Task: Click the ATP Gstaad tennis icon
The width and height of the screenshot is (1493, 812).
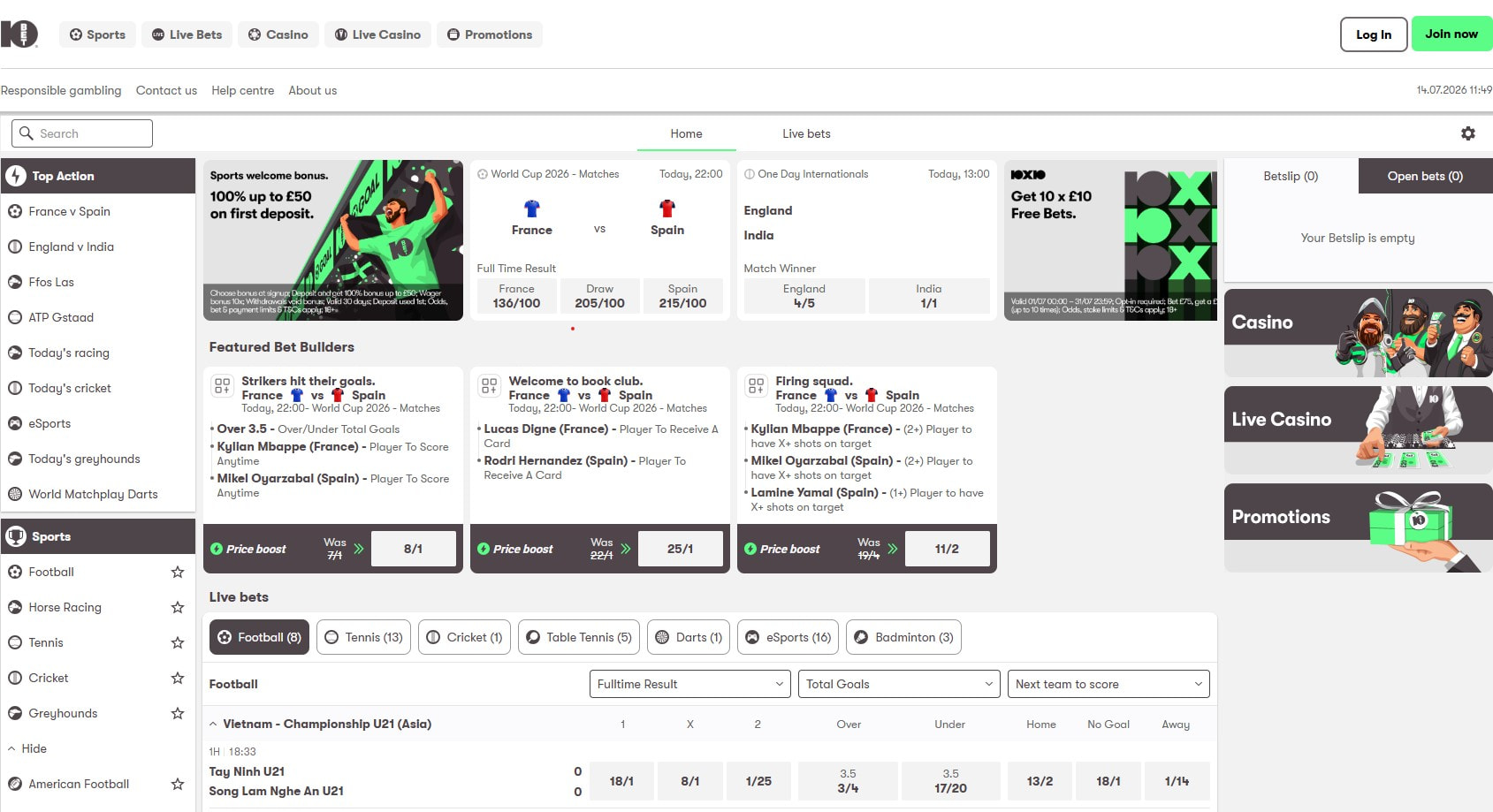Action: coord(15,317)
